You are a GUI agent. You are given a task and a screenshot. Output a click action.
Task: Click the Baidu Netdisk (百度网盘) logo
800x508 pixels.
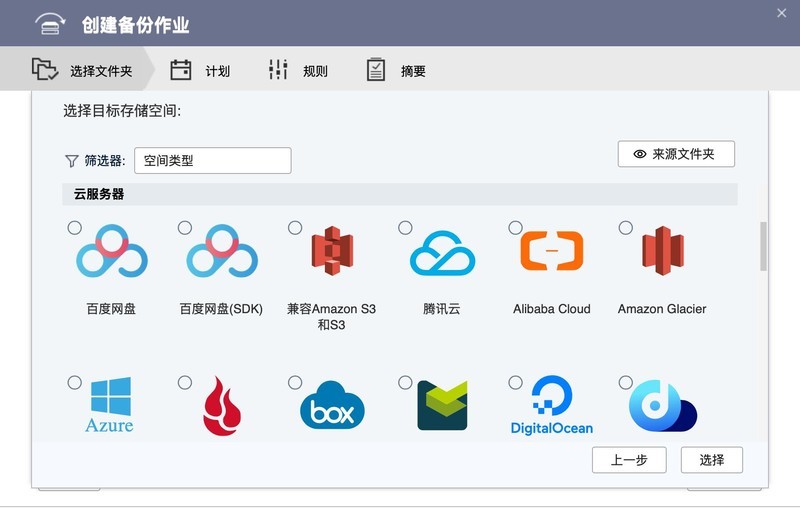pos(112,250)
